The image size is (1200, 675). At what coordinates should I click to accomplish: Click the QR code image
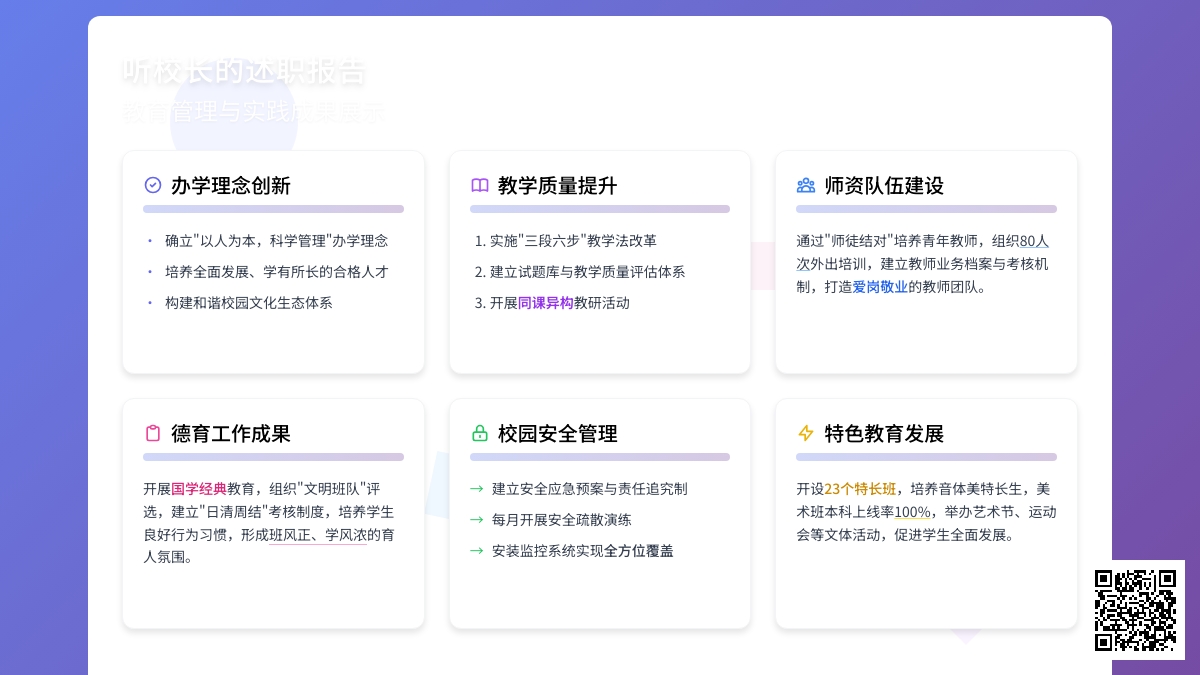click(x=1135, y=610)
